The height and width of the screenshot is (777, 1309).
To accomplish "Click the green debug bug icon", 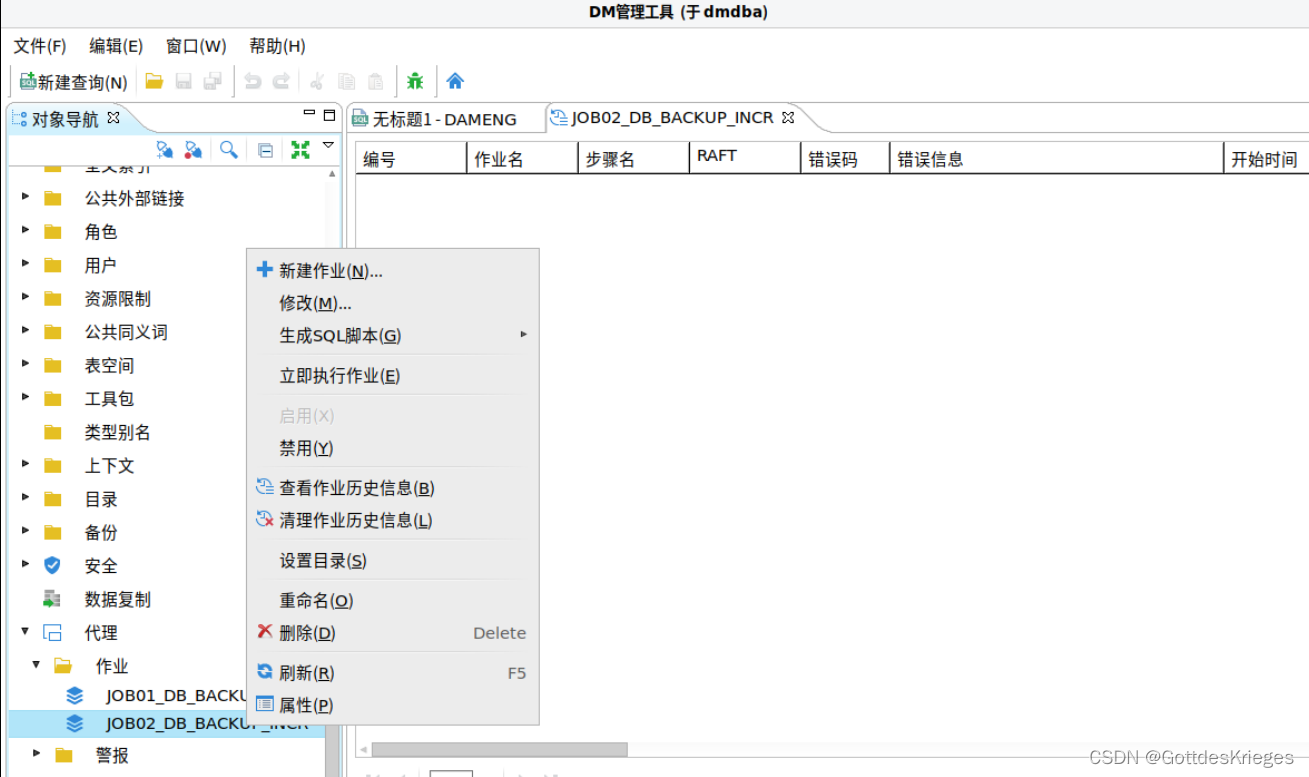I will tap(415, 81).
